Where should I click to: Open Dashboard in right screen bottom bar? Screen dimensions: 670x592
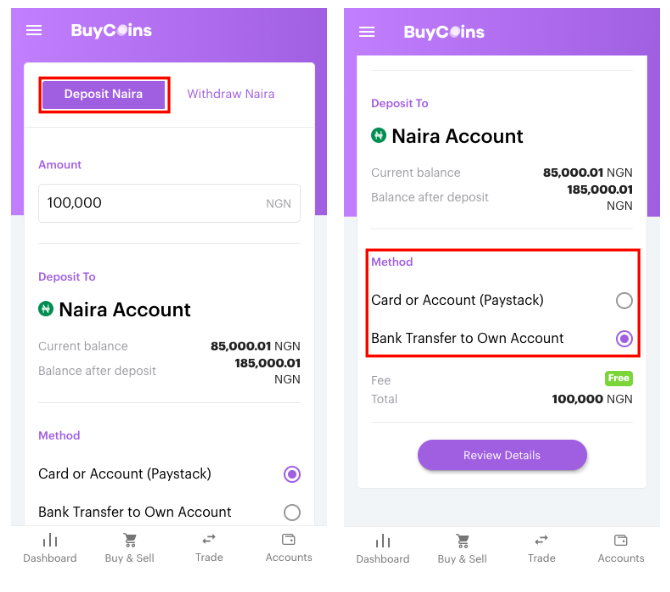coord(383,549)
